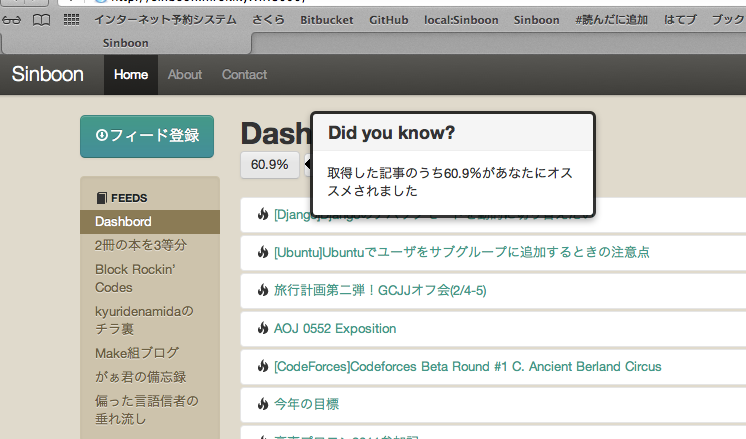Screen dimensions: 746x439
Task: Click the Sinboon brand logo
Action: pos(48,74)
